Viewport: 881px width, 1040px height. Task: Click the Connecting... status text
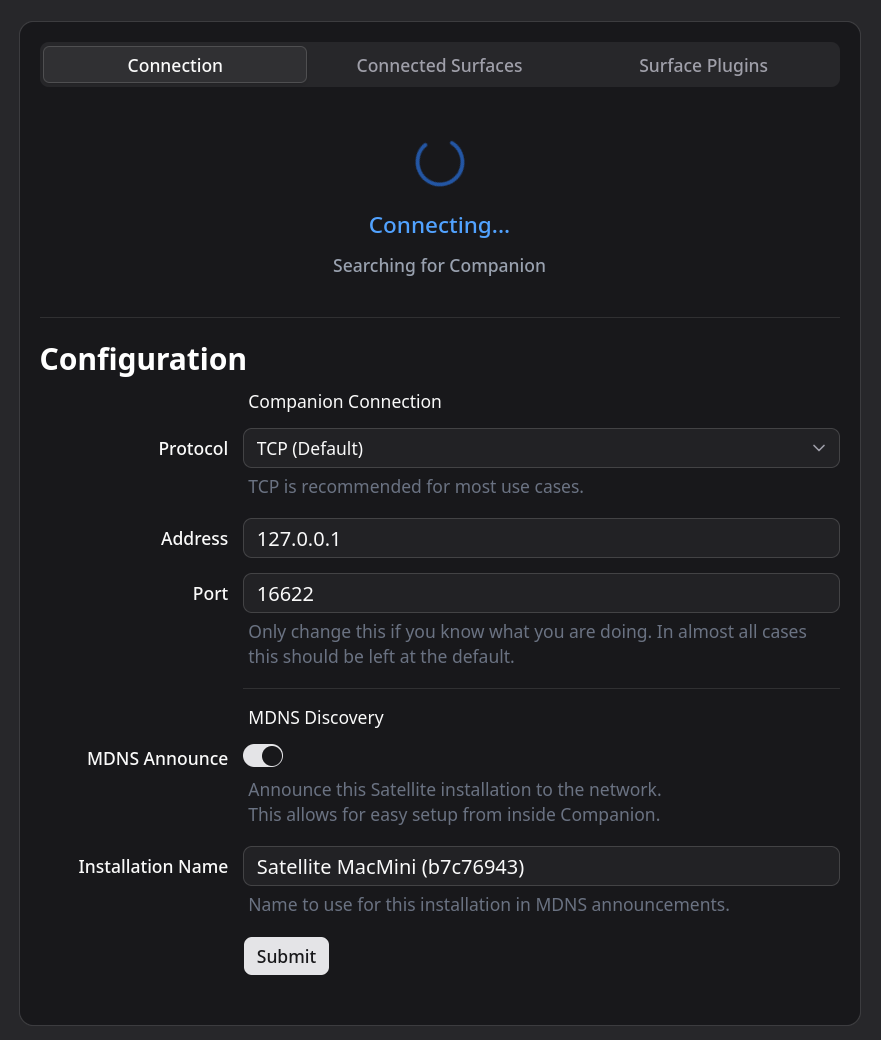coord(439,225)
